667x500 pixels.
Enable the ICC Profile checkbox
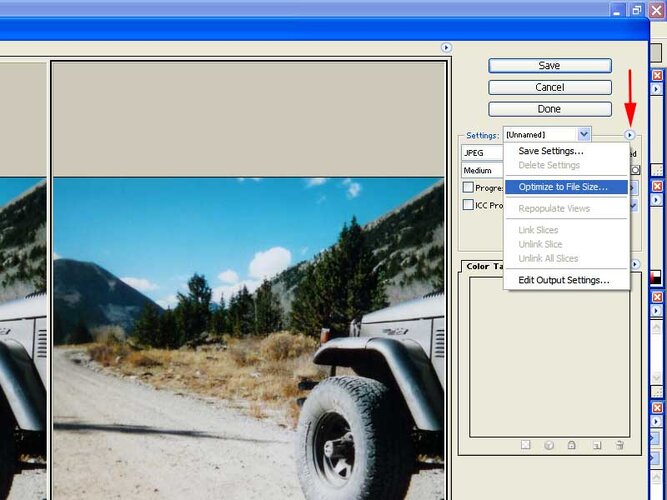coord(468,205)
